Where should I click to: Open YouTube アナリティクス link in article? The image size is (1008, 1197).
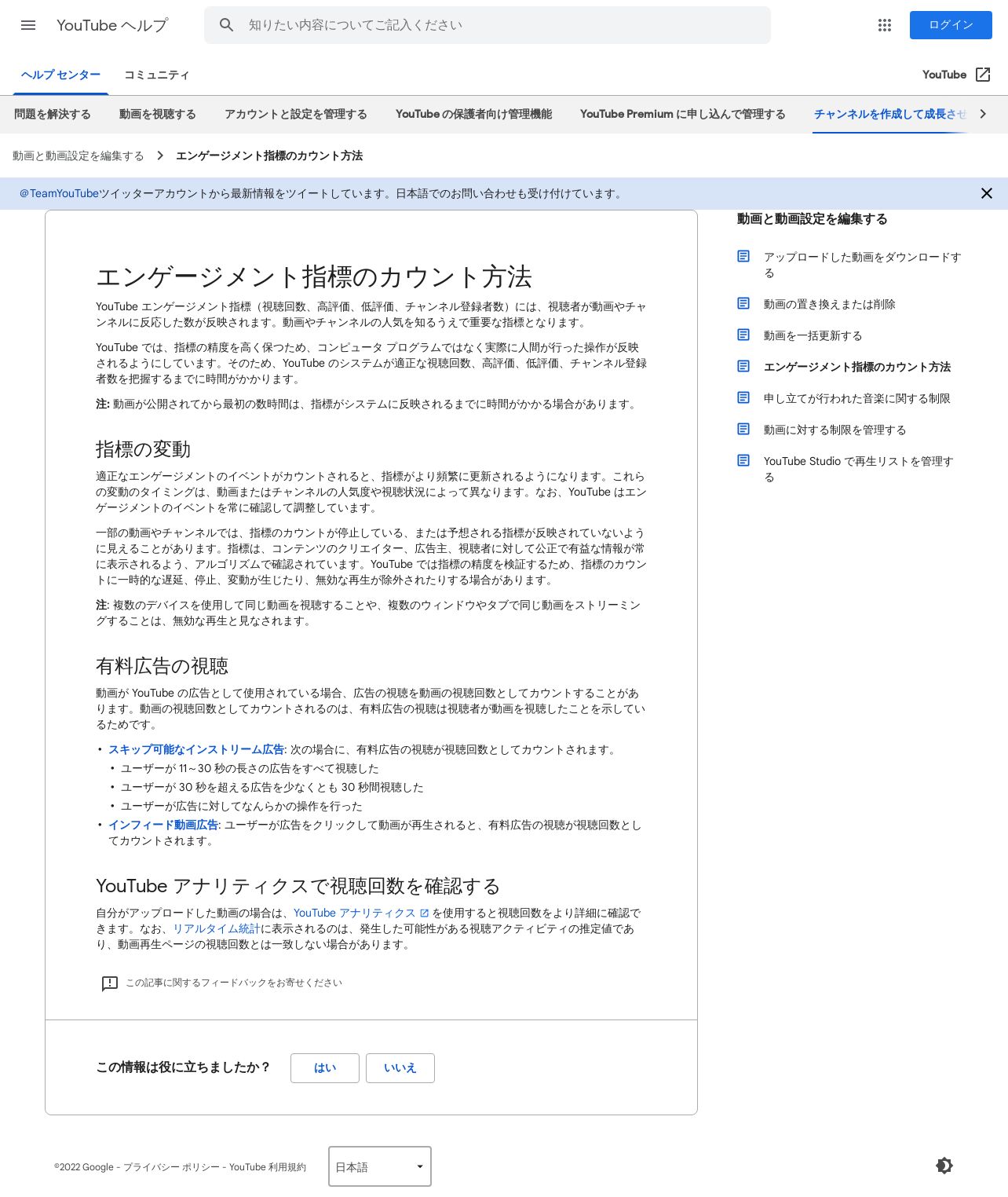(361, 913)
